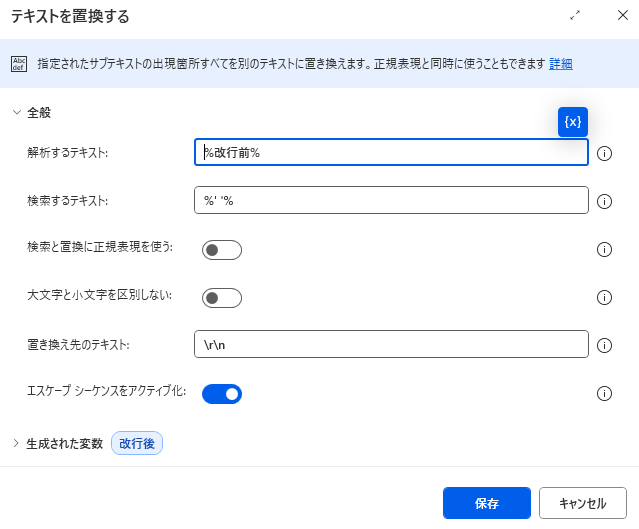Open the 詳細 link
This screenshot has width=639, height=529.
[561, 64]
